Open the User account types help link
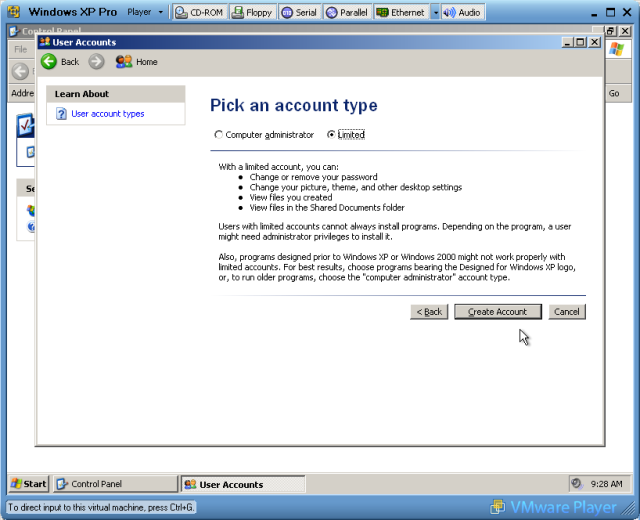The width and height of the screenshot is (640, 520). [108, 113]
